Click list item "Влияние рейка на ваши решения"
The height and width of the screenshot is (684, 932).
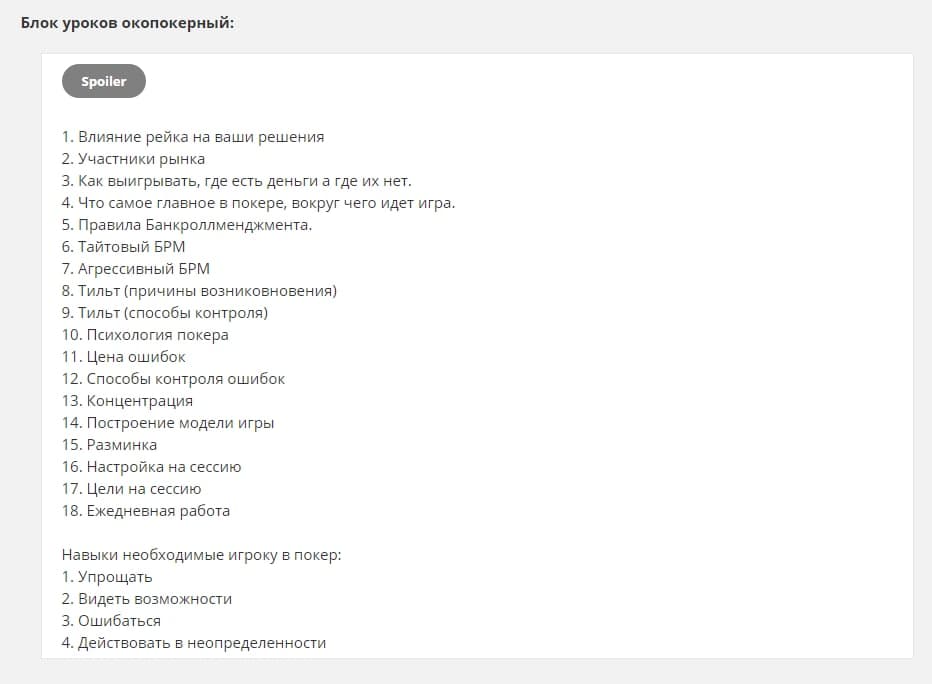pyautogui.click(x=193, y=137)
